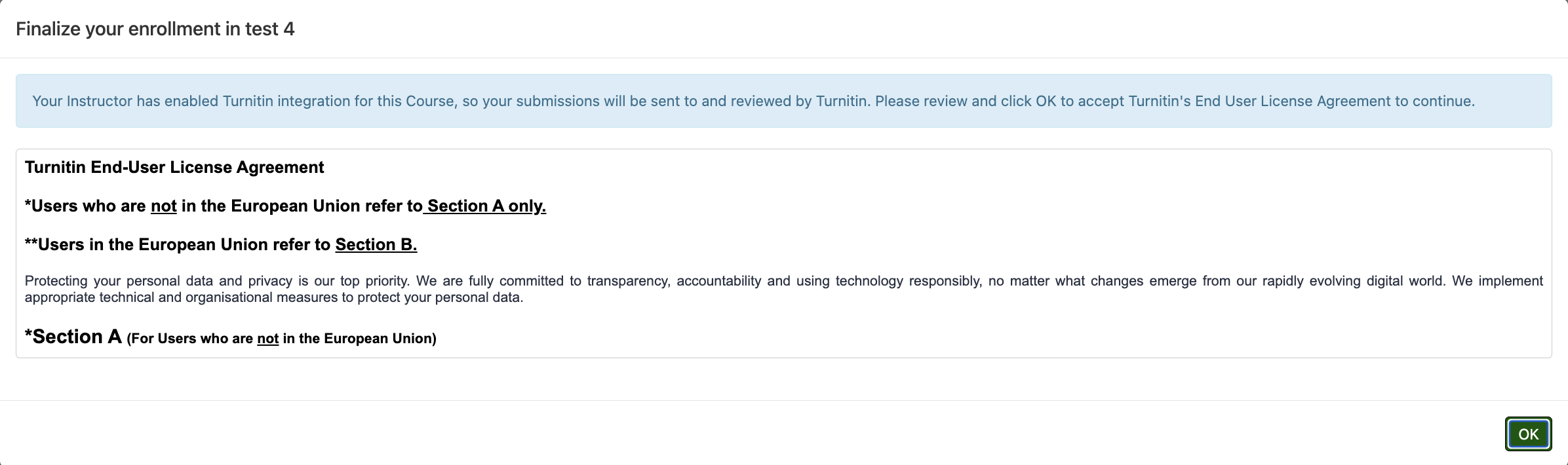Open the 'Section A only.' link
Viewport: 1568px width, 465px height.
486,206
